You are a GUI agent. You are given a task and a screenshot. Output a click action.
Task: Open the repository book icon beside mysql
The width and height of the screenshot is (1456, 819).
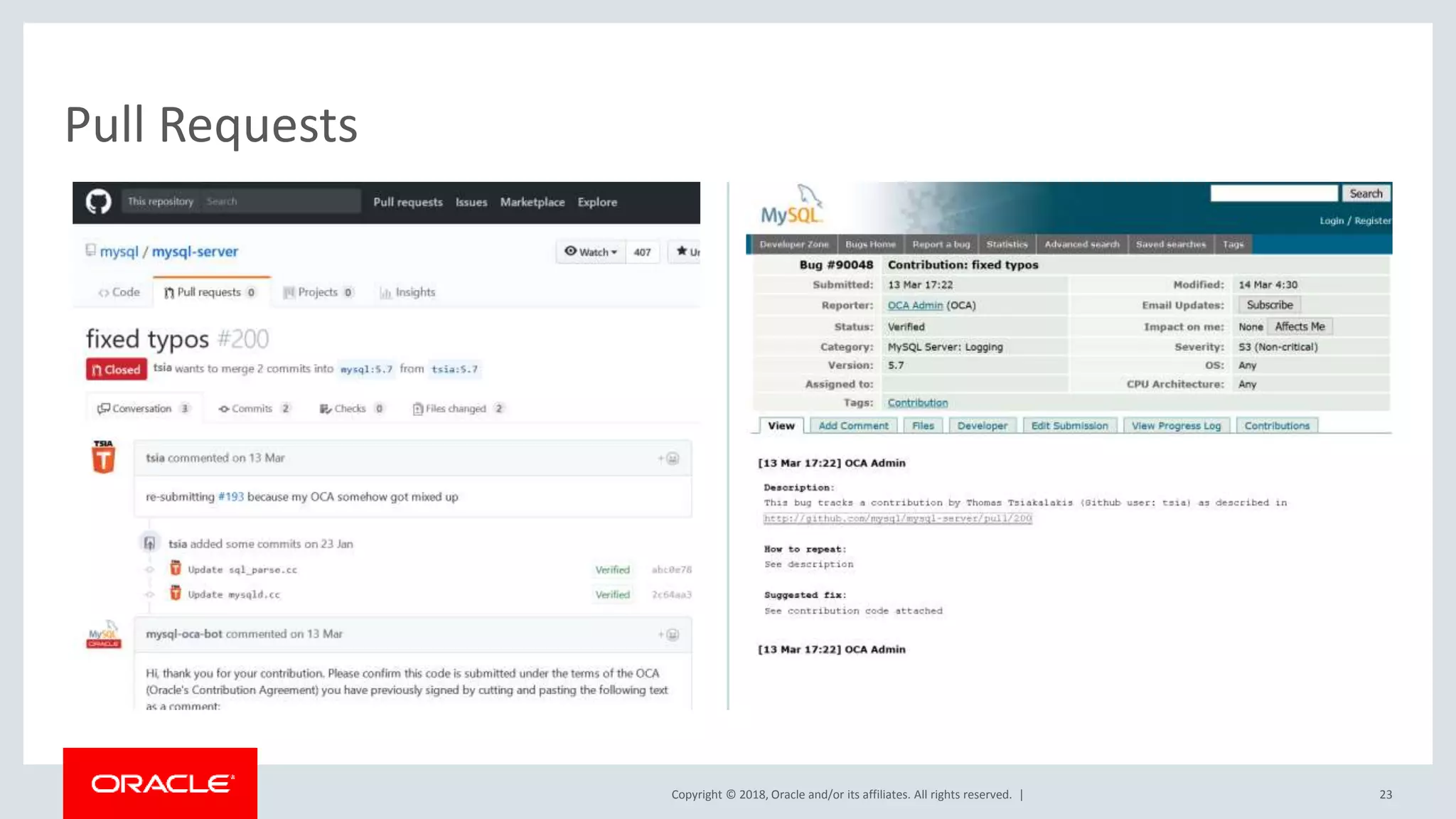coord(90,250)
